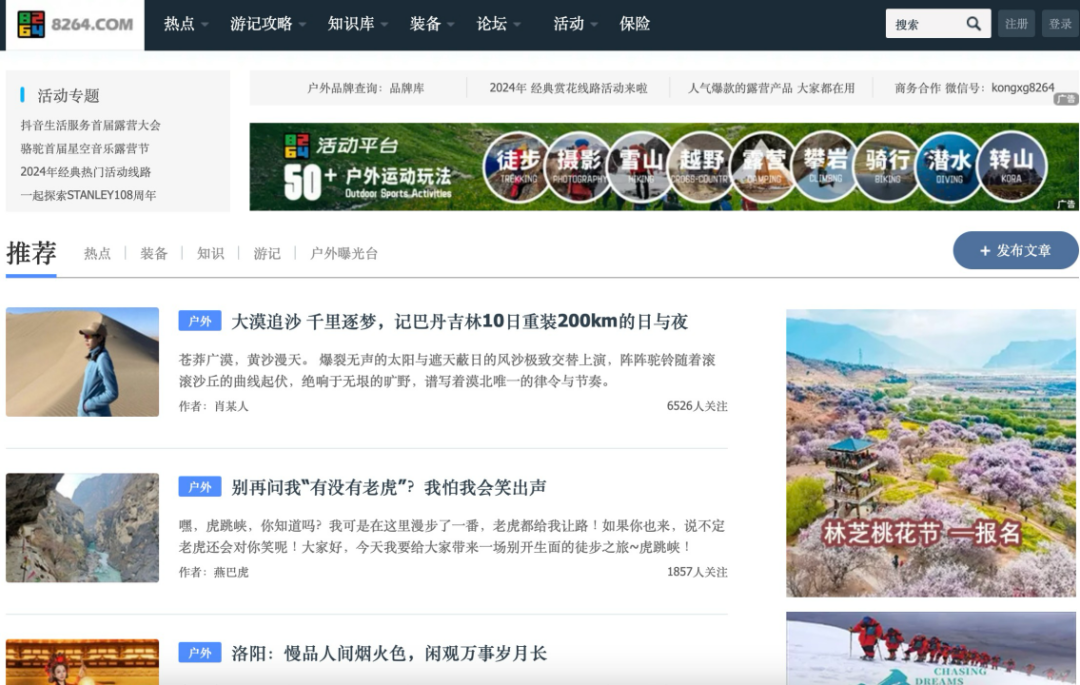The height and width of the screenshot is (685, 1080).
Task: Select the 露营 Camping circle icon
Action: click(763, 167)
